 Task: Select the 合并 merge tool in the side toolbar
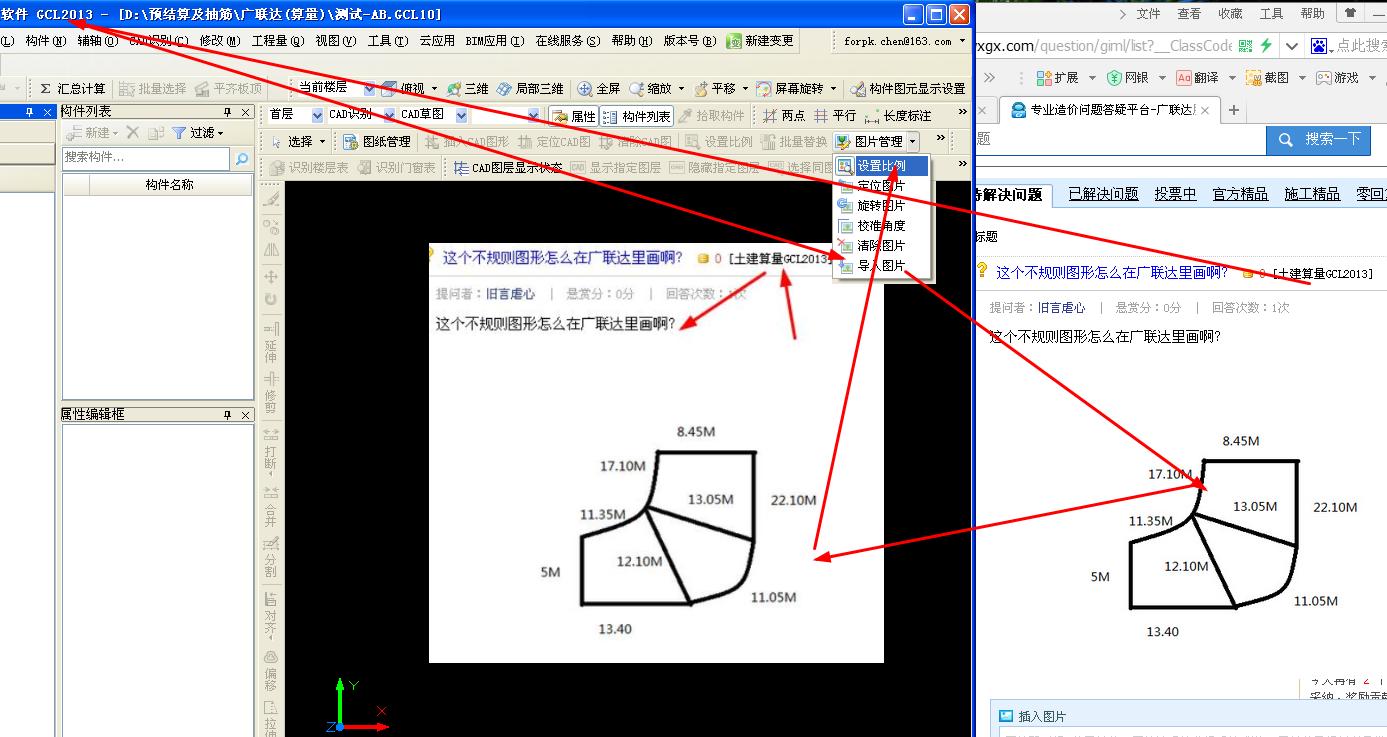coord(271,505)
